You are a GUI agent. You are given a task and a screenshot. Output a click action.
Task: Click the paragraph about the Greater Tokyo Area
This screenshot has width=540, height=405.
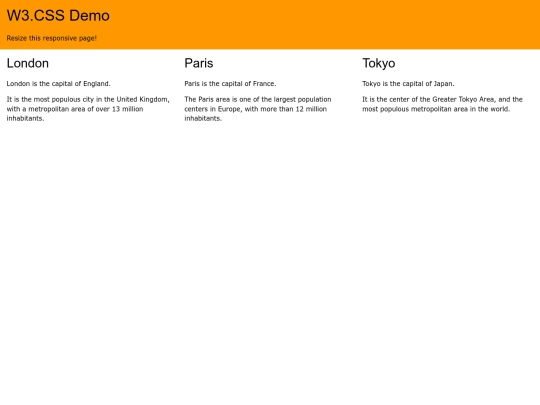(x=443, y=104)
